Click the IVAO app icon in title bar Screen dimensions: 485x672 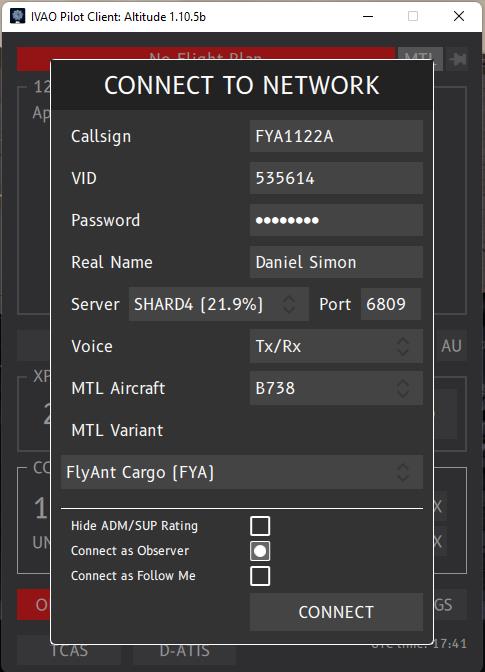click(x=18, y=16)
